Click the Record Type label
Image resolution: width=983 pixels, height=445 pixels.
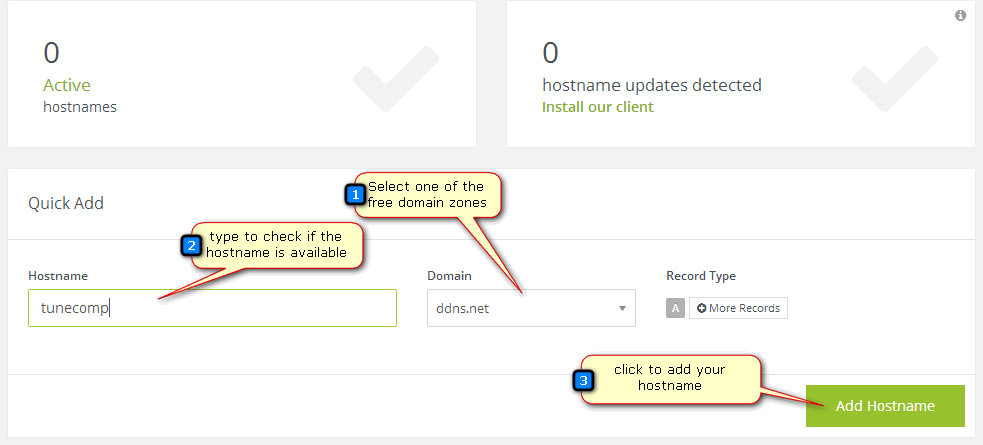coord(701,276)
